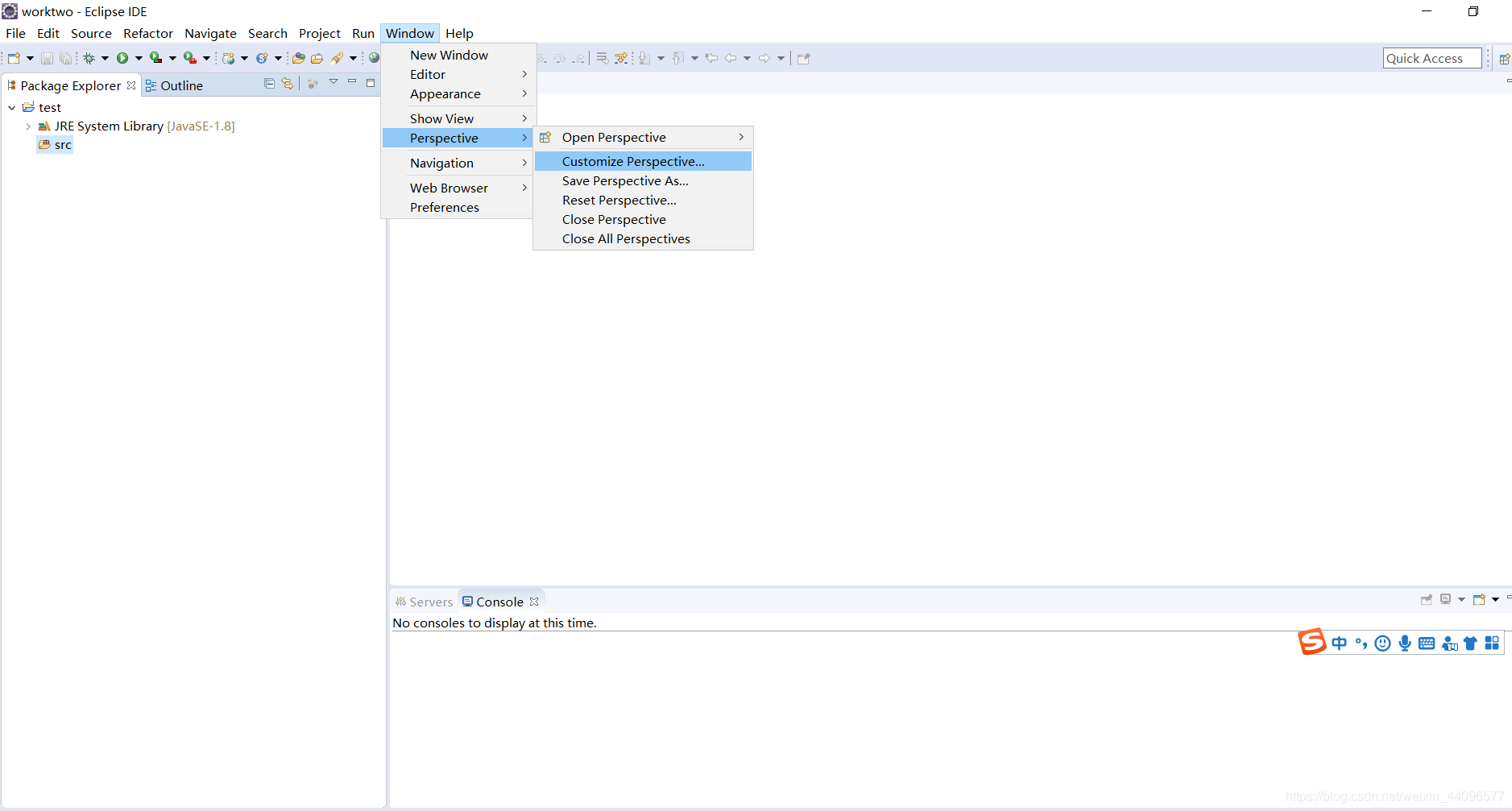The width and height of the screenshot is (1512, 811).
Task: Click the Coverage run icon
Action: click(156, 58)
